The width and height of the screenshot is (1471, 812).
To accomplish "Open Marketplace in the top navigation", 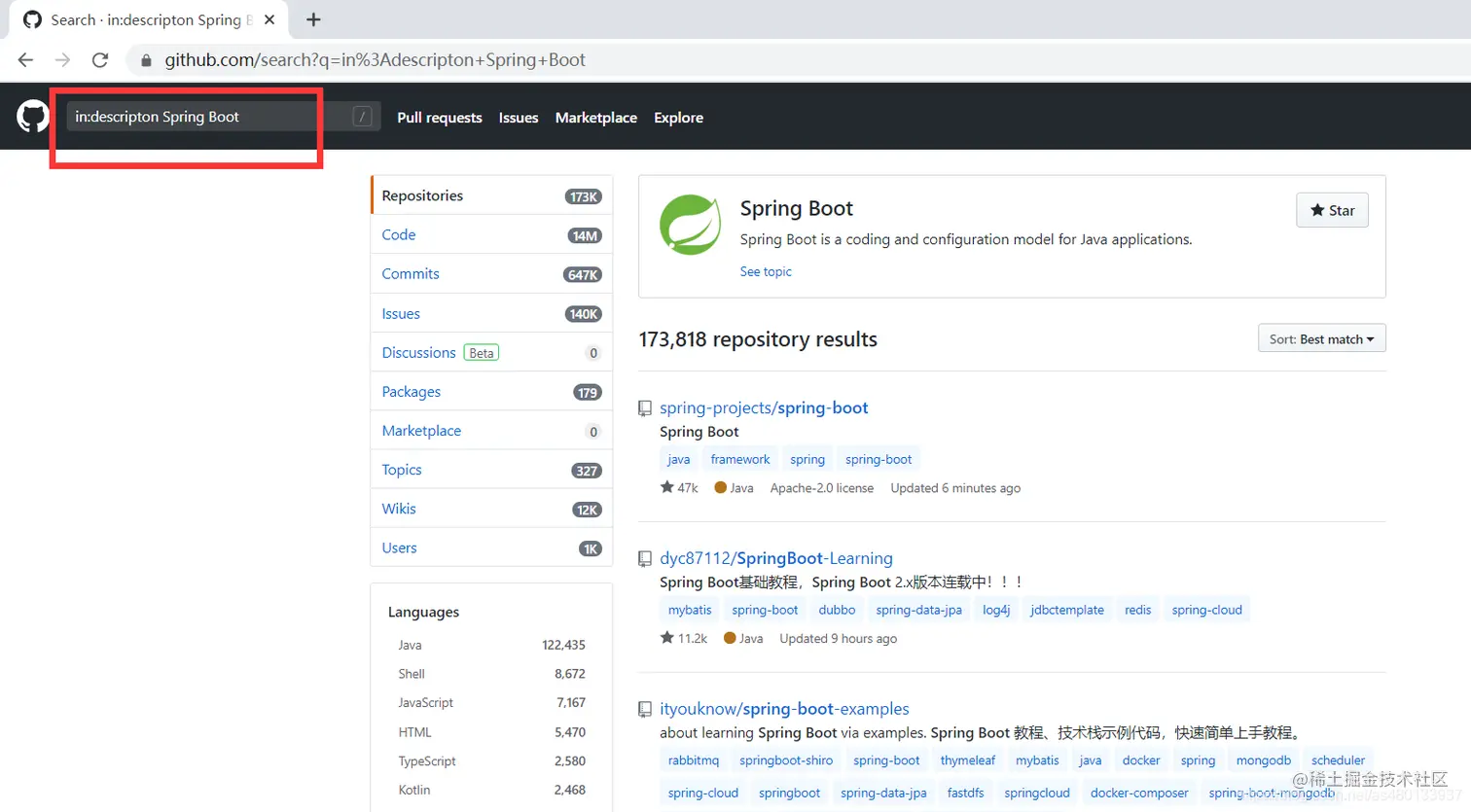I will 595,118.
